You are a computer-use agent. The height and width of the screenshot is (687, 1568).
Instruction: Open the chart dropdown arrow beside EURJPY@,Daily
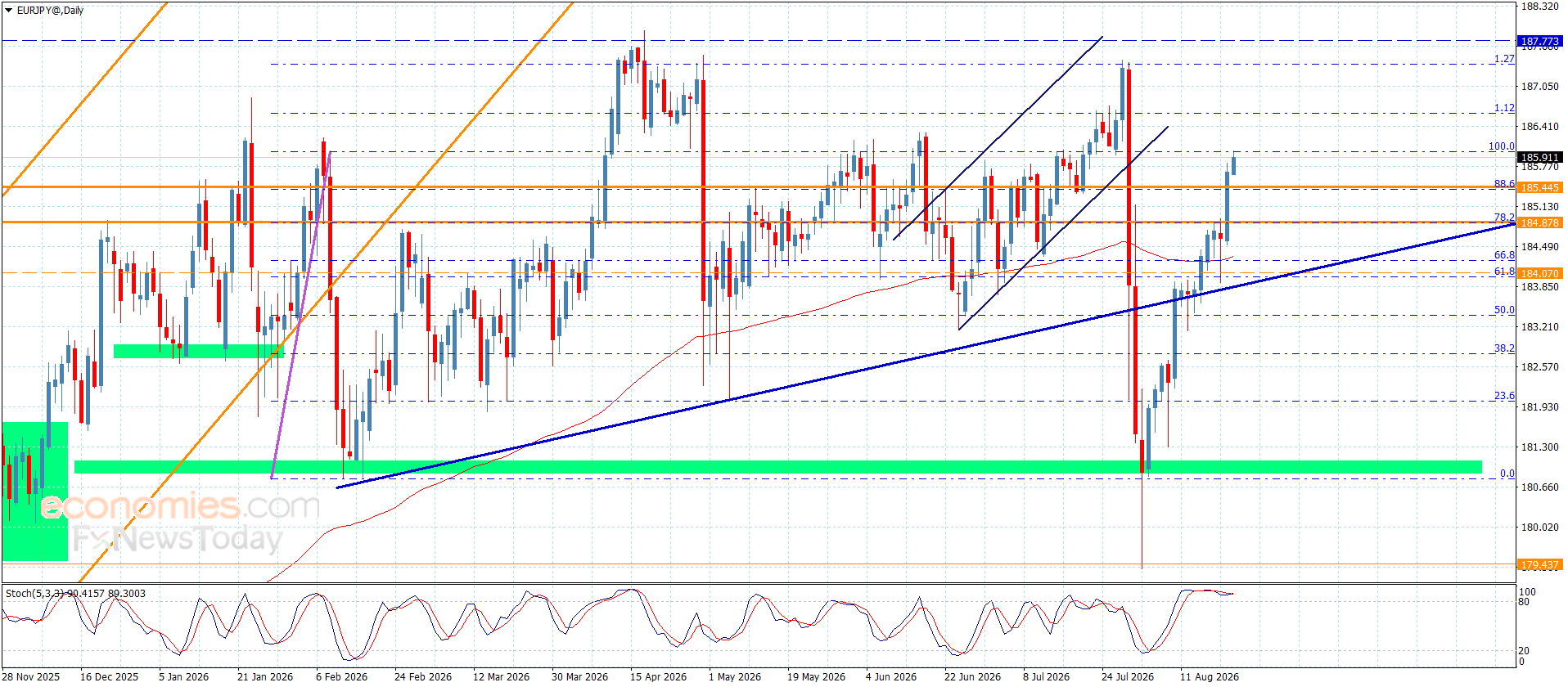point(9,11)
